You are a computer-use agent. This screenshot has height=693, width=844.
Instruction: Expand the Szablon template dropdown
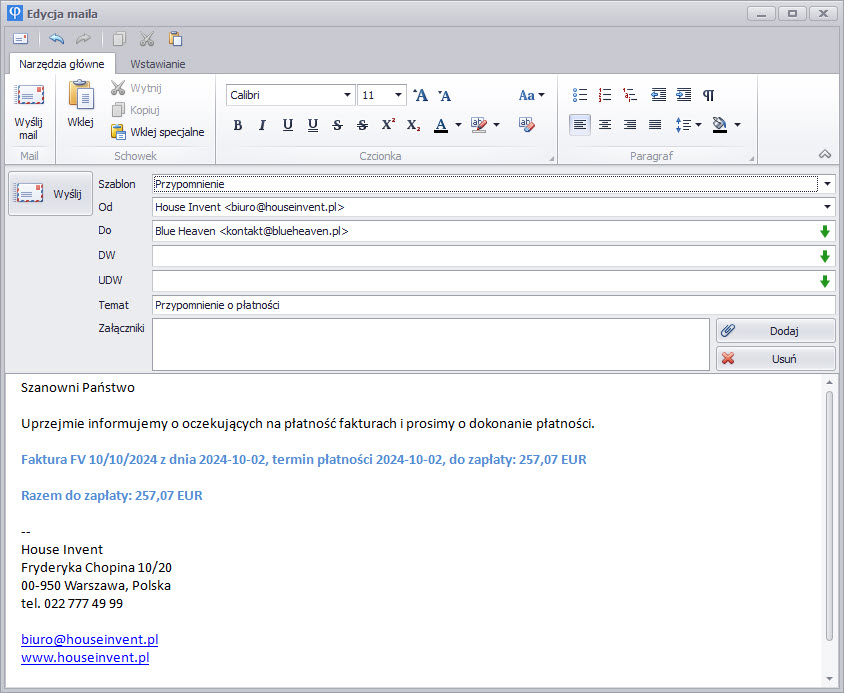[827, 184]
